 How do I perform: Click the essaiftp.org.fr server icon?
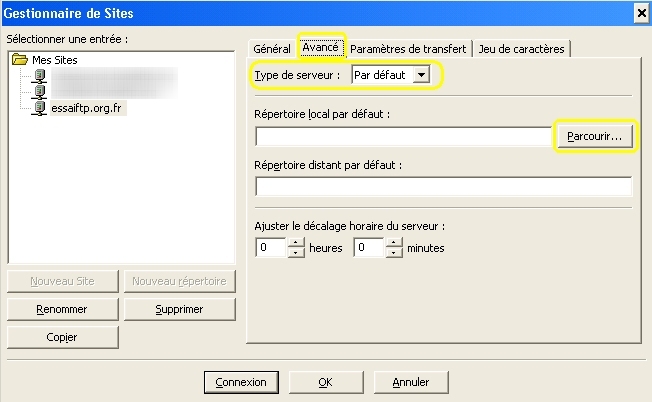point(40,108)
